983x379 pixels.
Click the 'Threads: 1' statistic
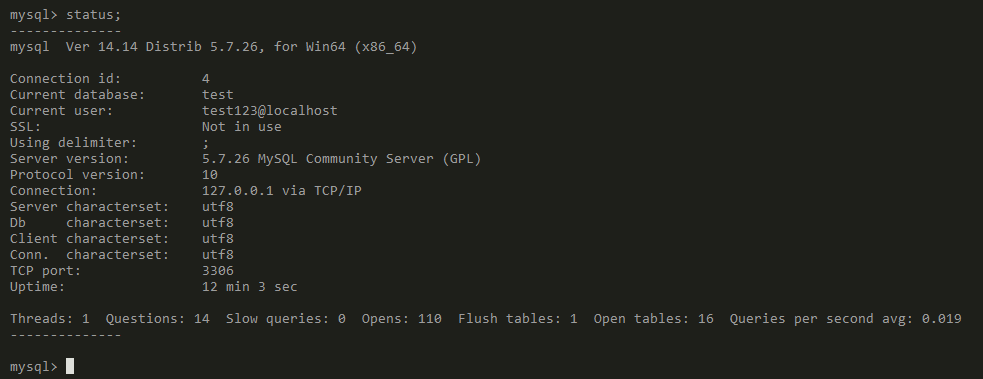[50, 319]
